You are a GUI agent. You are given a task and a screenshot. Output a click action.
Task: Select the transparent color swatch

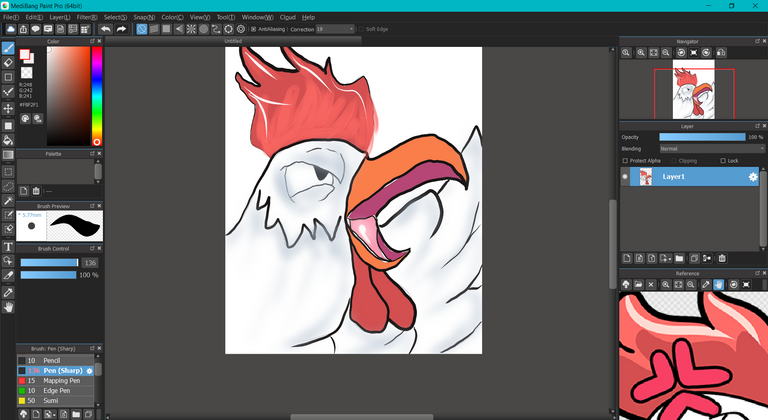26,73
